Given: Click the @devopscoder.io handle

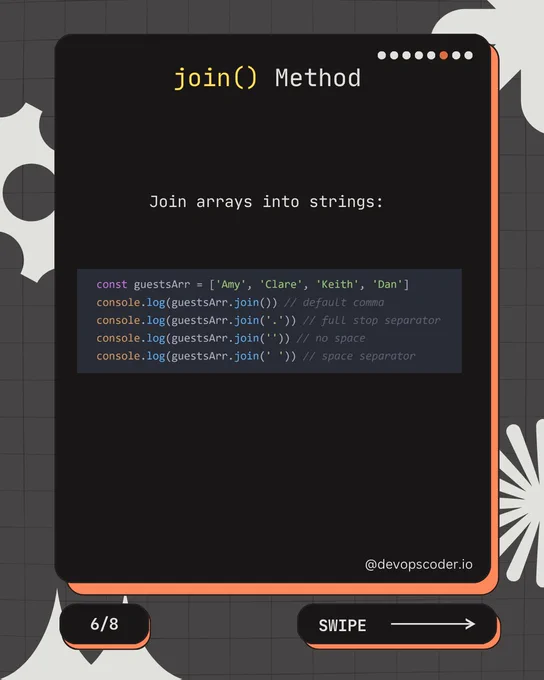Looking at the screenshot, I should point(419,564).
